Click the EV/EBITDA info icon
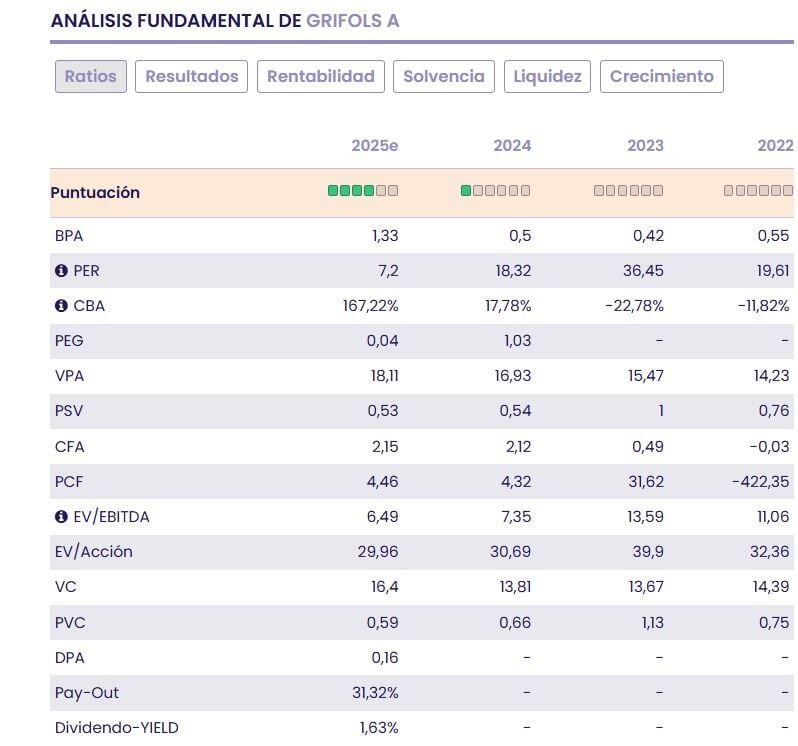 pyautogui.click(x=61, y=517)
